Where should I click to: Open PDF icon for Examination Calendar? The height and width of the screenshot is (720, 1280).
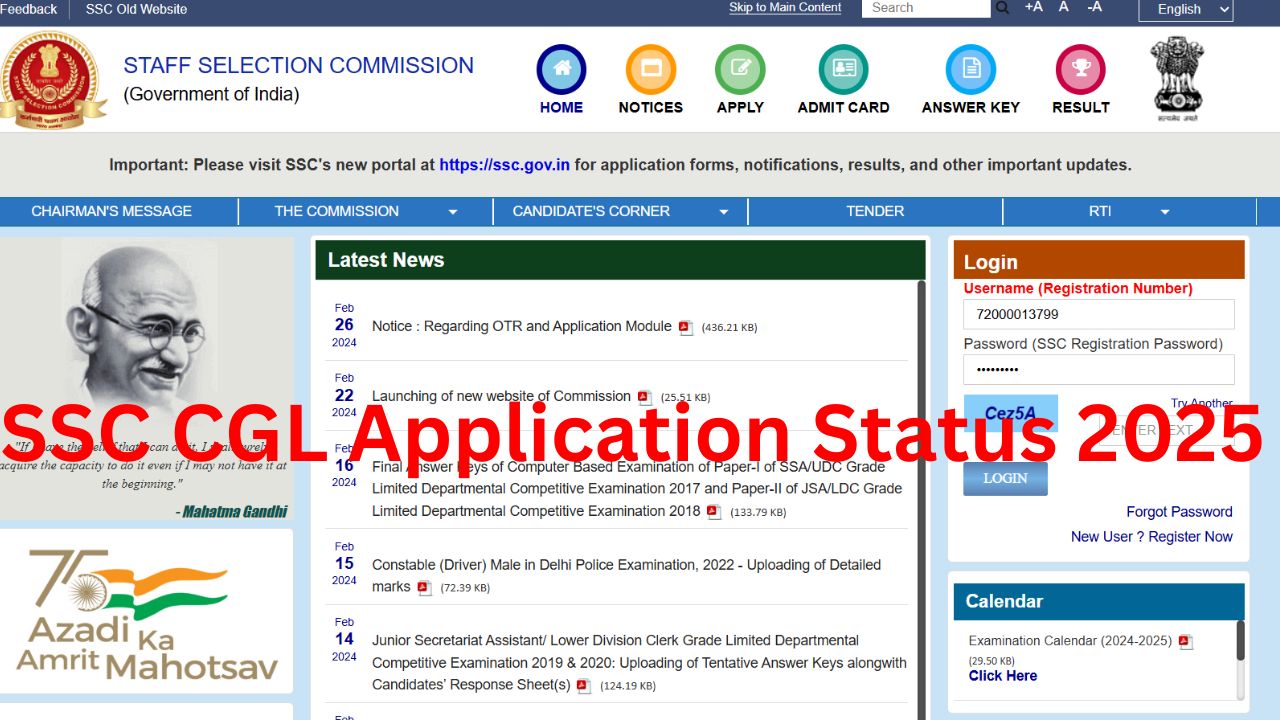pyautogui.click(x=1186, y=642)
